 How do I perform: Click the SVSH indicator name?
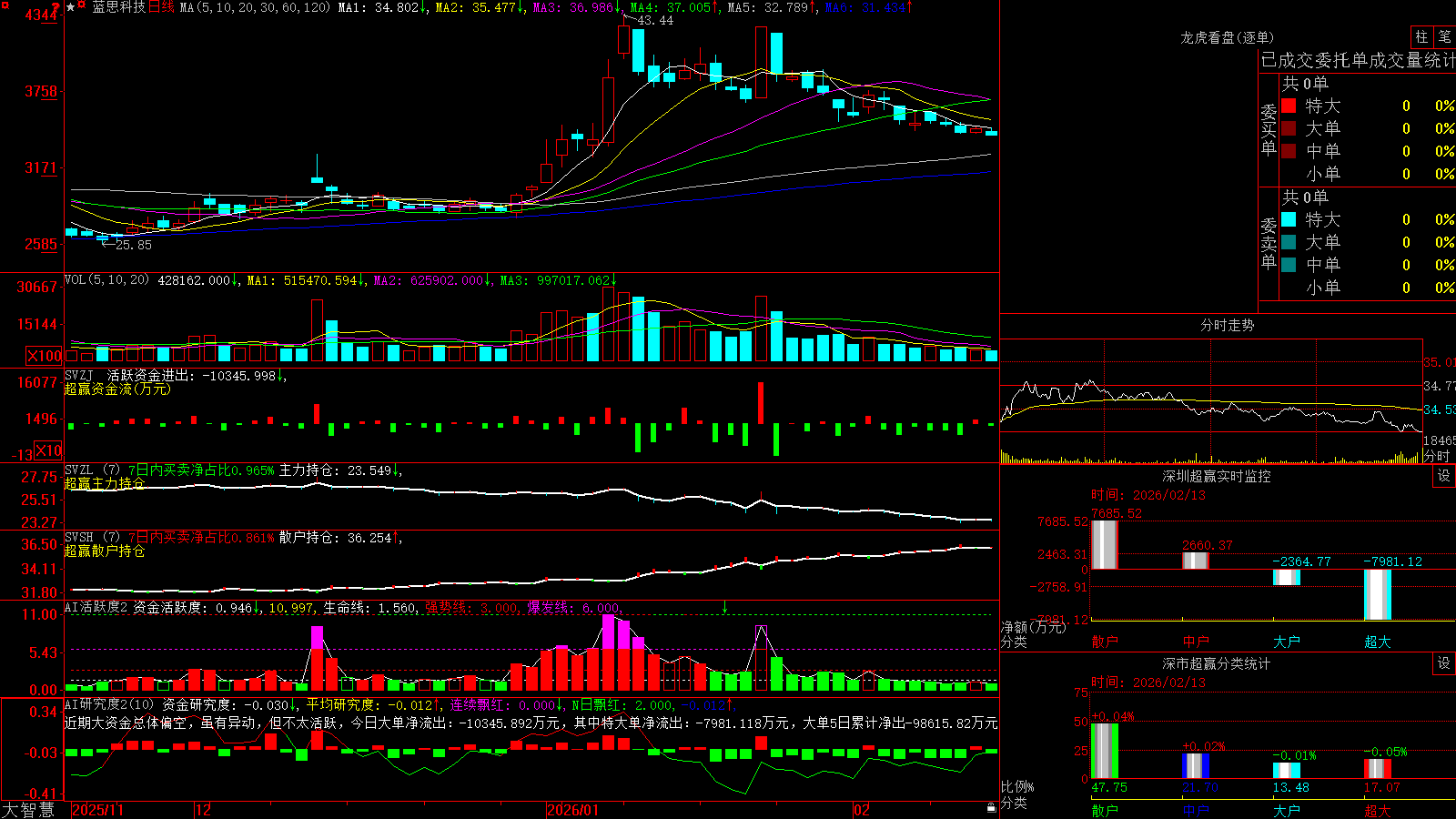pyautogui.click(x=79, y=538)
